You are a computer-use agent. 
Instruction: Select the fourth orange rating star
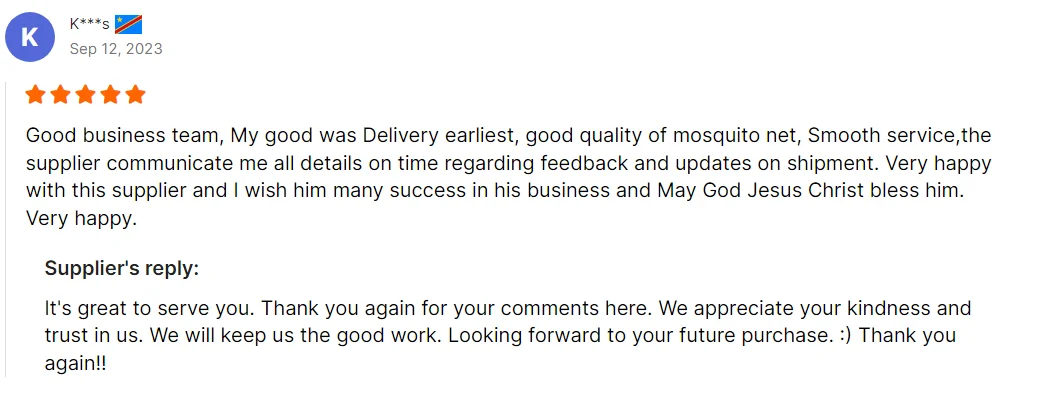click(110, 95)
